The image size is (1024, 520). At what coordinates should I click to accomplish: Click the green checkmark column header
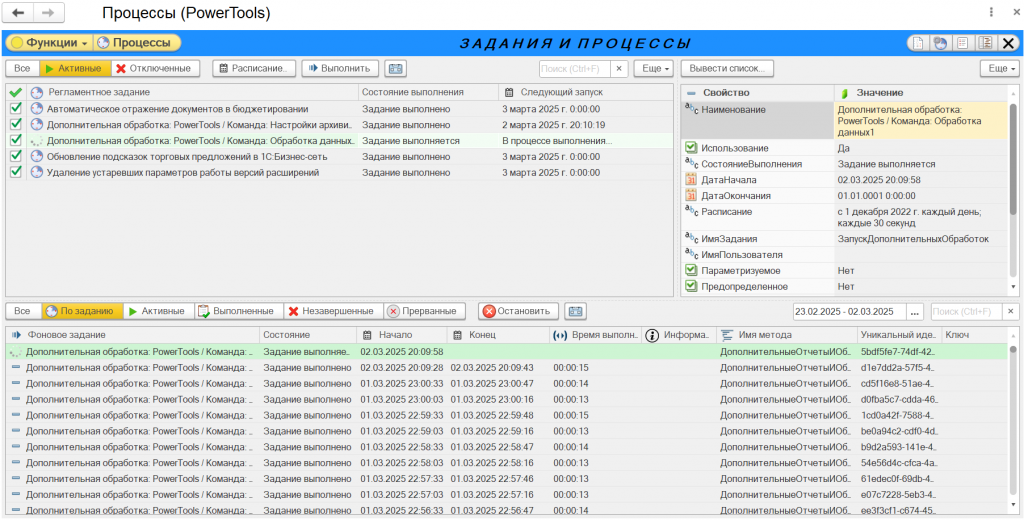click(16, 93)
